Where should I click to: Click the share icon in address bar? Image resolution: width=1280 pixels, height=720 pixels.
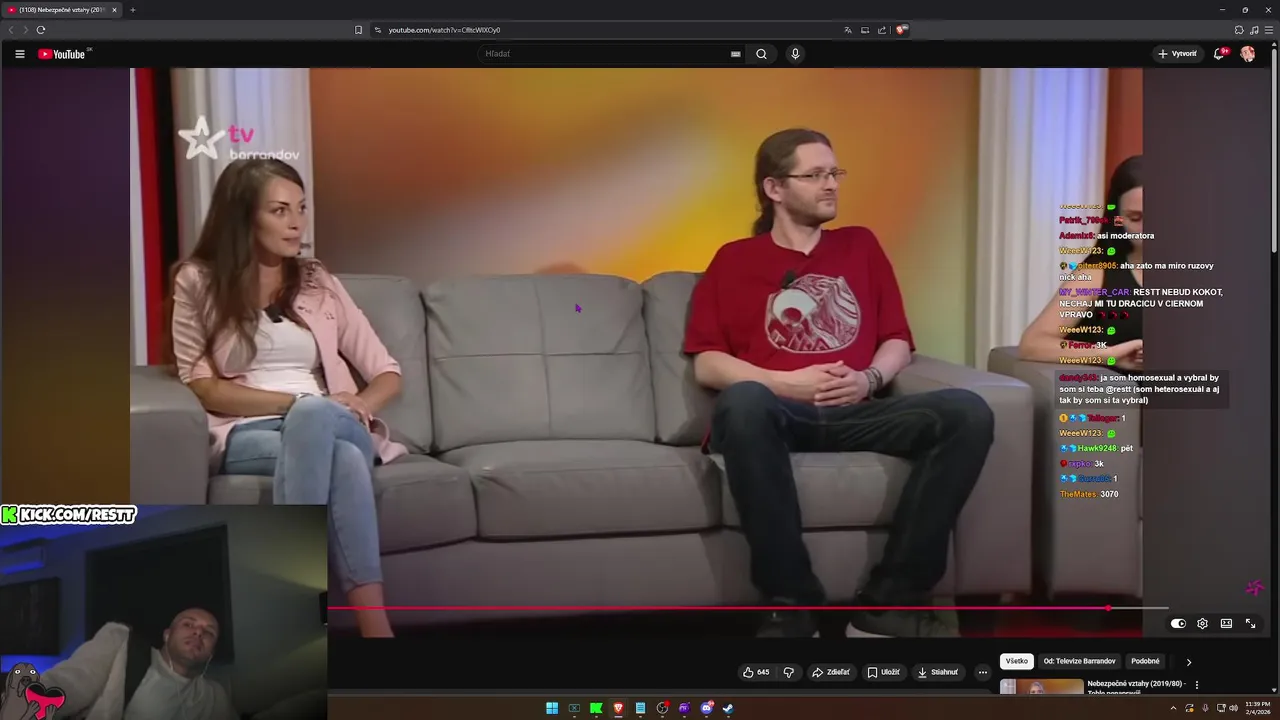(x=882, y=30)
